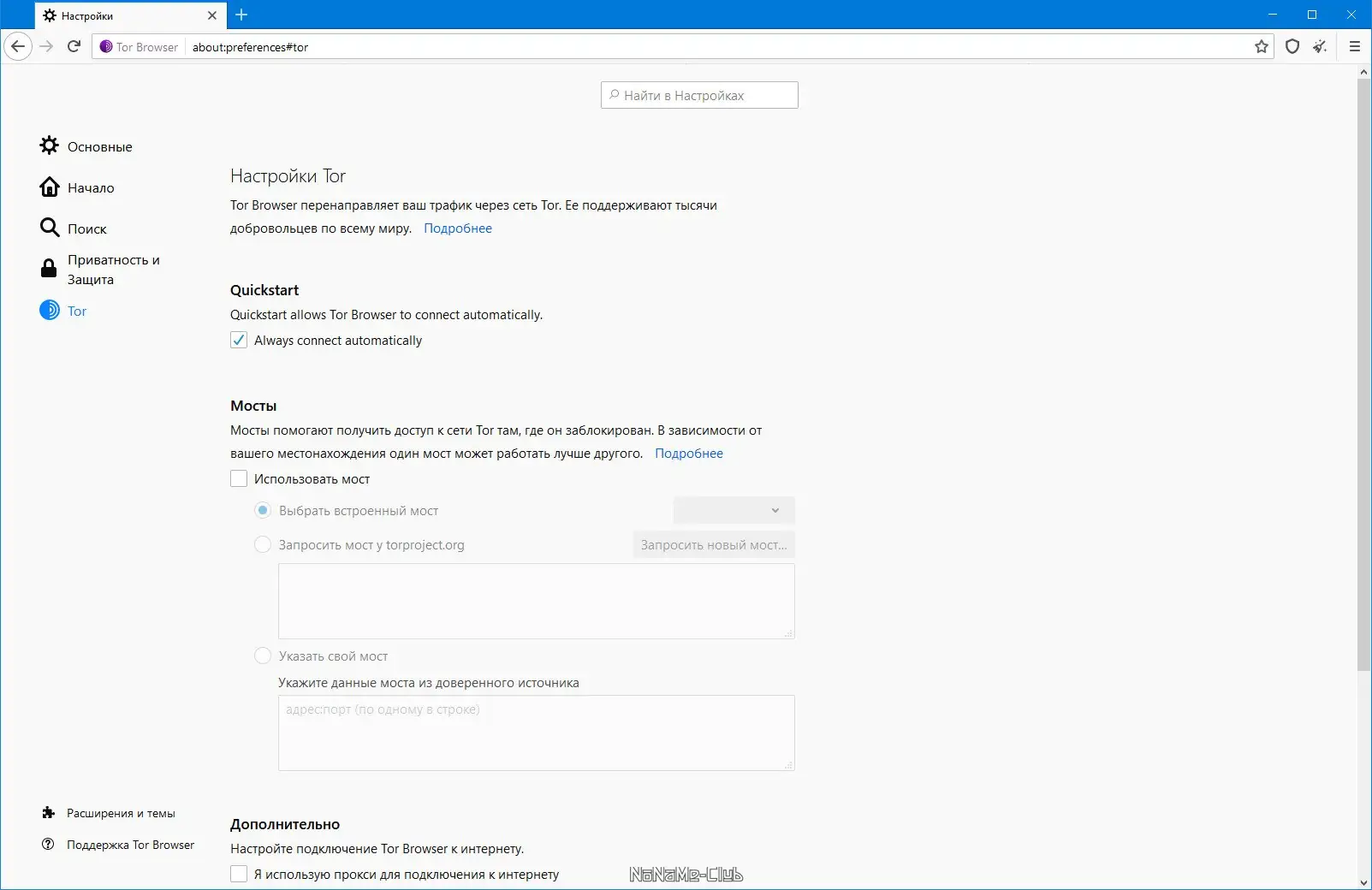The height and width of the screenshot is (890, 1372).
Task: Click the Запросить новый мост button
Action: 714,544
